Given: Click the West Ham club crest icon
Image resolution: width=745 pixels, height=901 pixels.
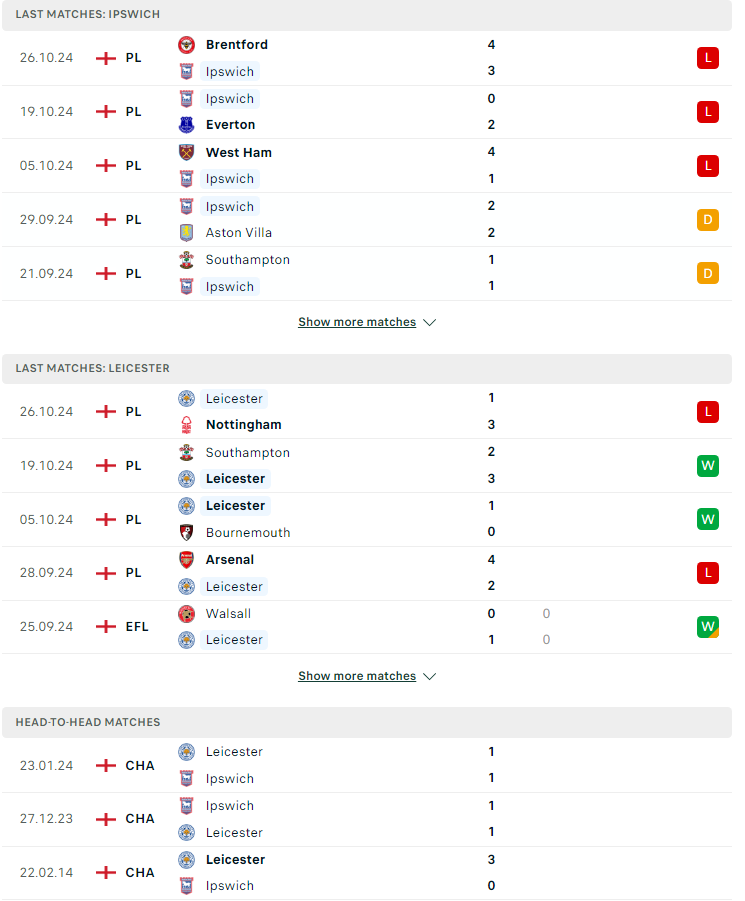Looking at the screenshot, I should coord(186,152).
